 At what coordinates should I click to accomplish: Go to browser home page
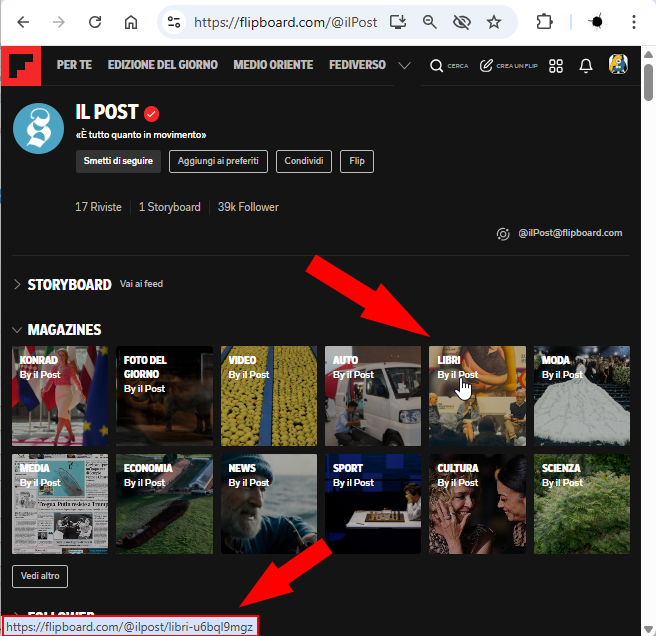point(131,22)
